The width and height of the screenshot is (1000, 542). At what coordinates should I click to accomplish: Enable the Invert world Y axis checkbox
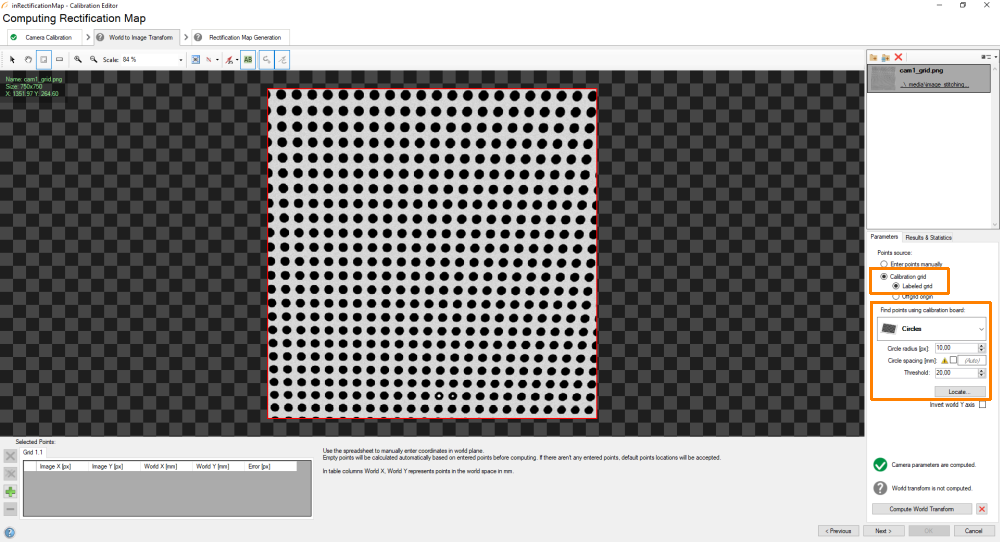983,405
